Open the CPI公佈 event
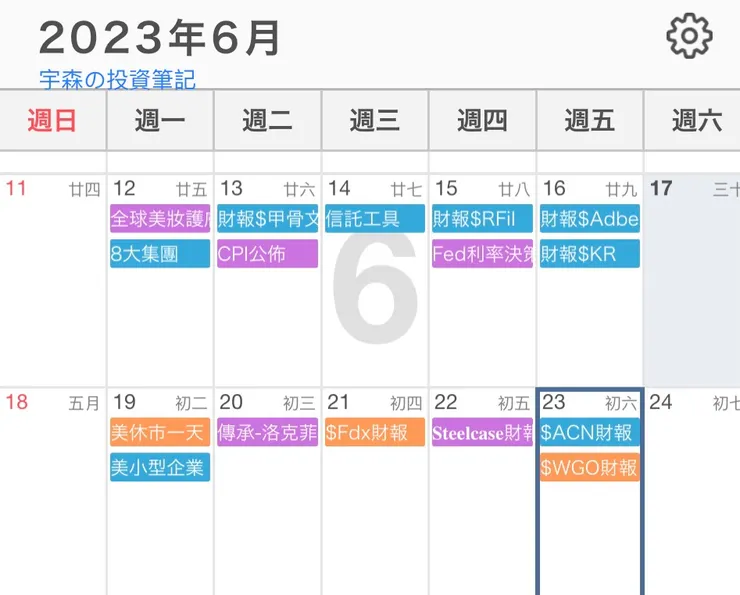The image size is (740, 595). 268,254
